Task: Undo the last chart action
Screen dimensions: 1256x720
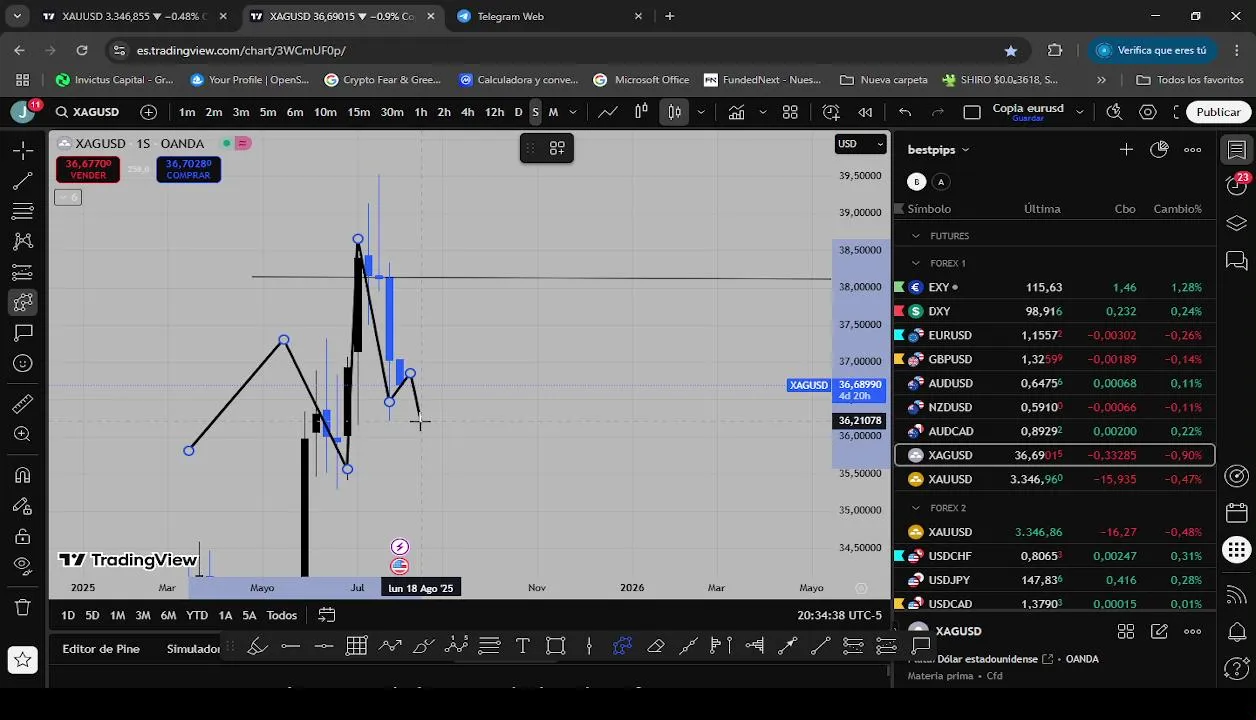Action: click(905, 112)
